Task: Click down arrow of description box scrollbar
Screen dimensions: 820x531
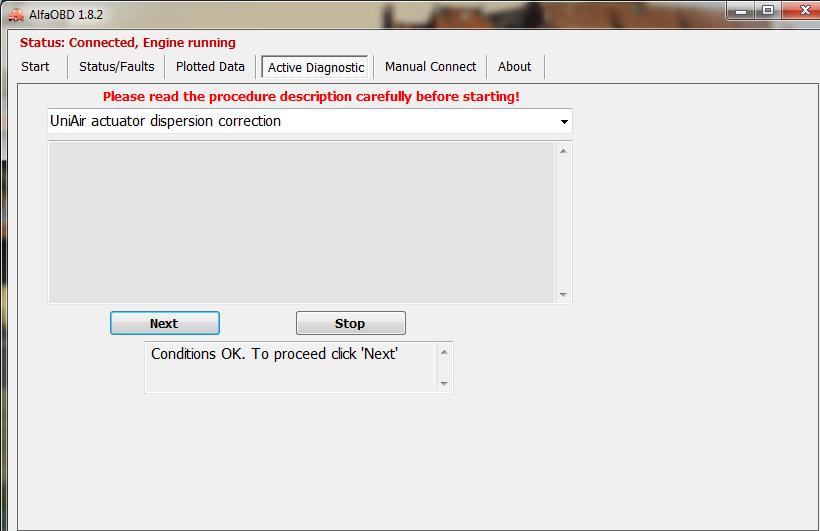Action: (563, 295)
